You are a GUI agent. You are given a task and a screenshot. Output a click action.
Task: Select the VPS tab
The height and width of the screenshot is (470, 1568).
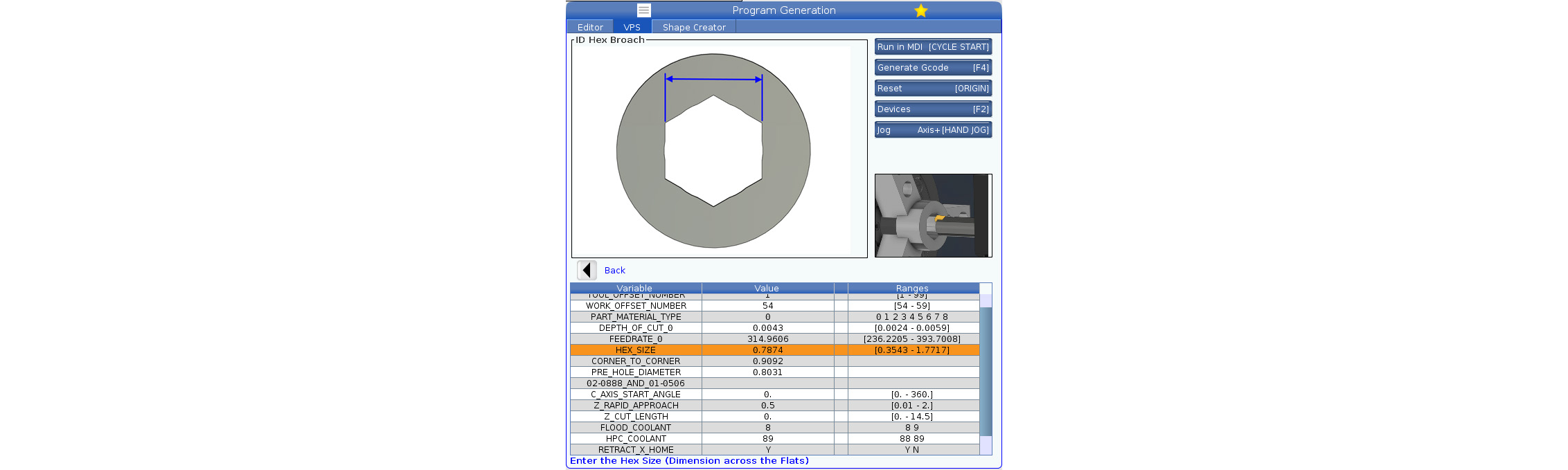coord(632,27)
